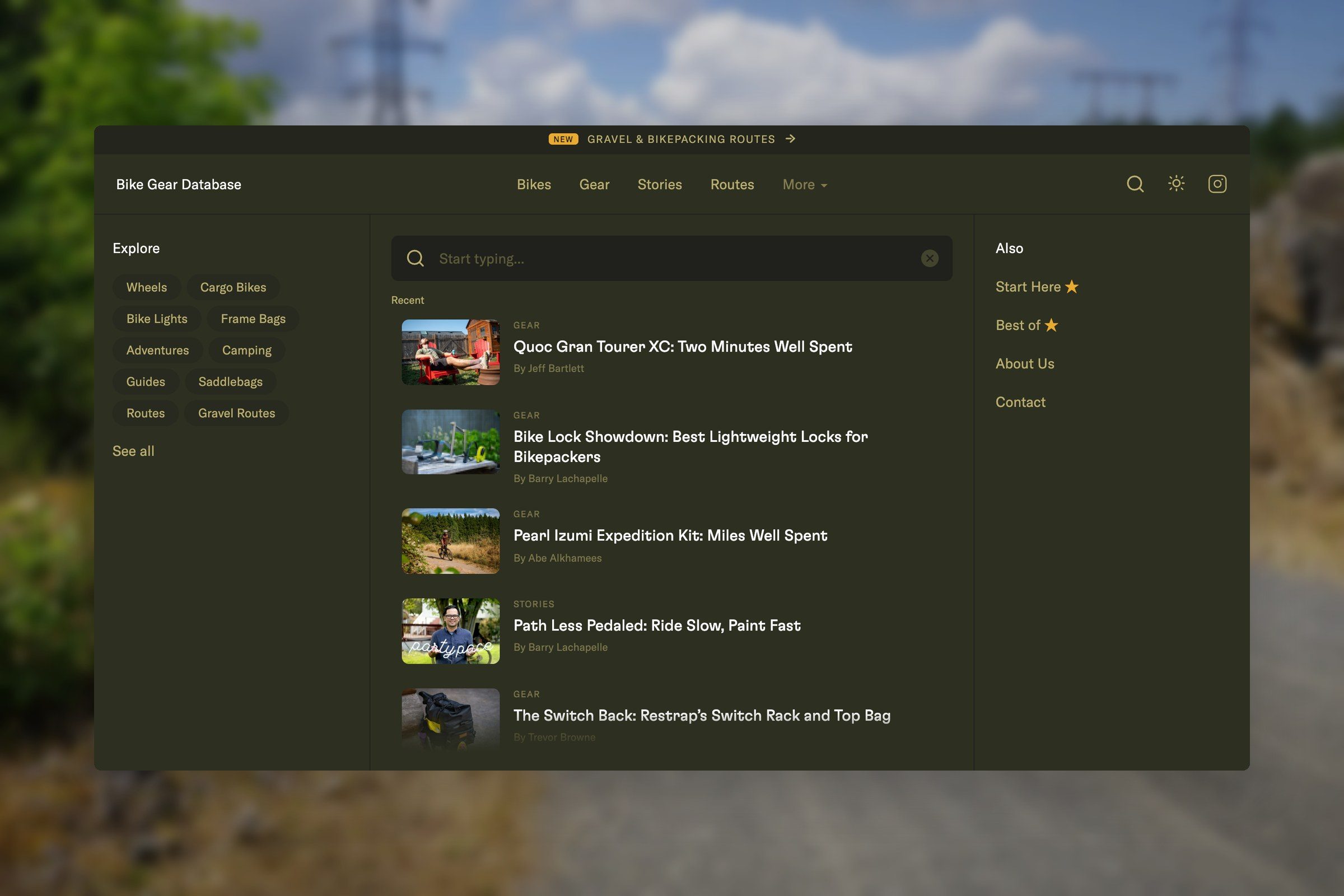Select the Frame Bags tag
This screenshot has width=1344, height=896.
click(x=253, y=318)
